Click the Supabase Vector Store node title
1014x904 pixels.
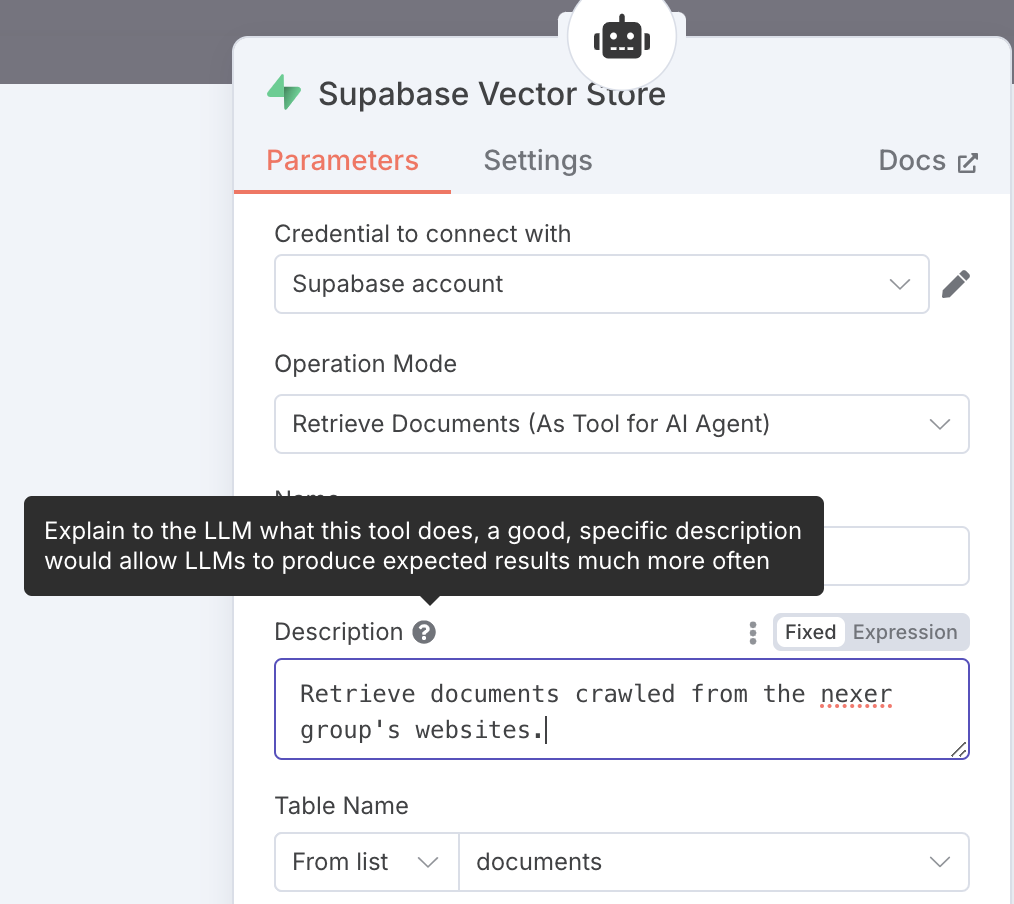[491, 94]
